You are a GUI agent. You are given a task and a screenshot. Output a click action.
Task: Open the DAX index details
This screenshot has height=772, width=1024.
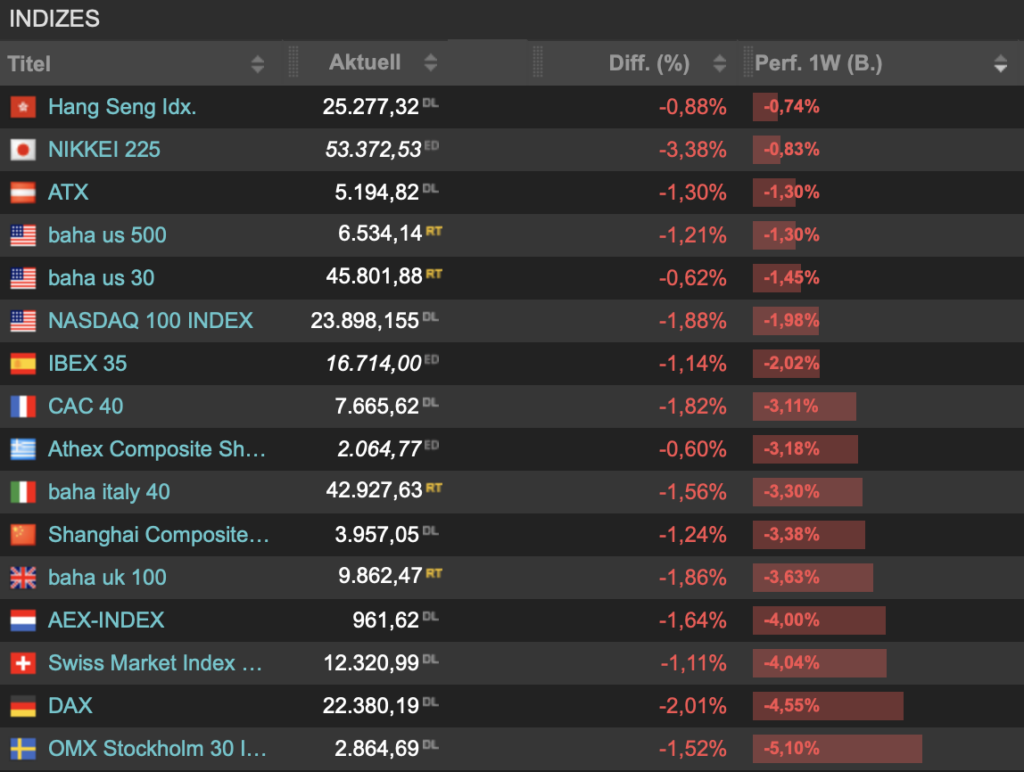pos(69,705)
